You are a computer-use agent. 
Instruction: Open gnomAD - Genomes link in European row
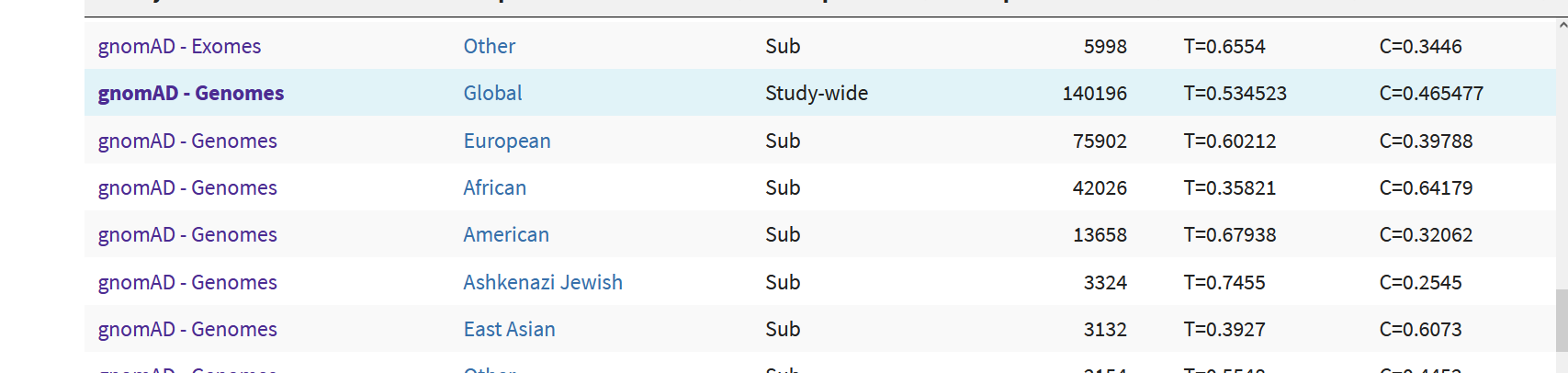point(187,141)
